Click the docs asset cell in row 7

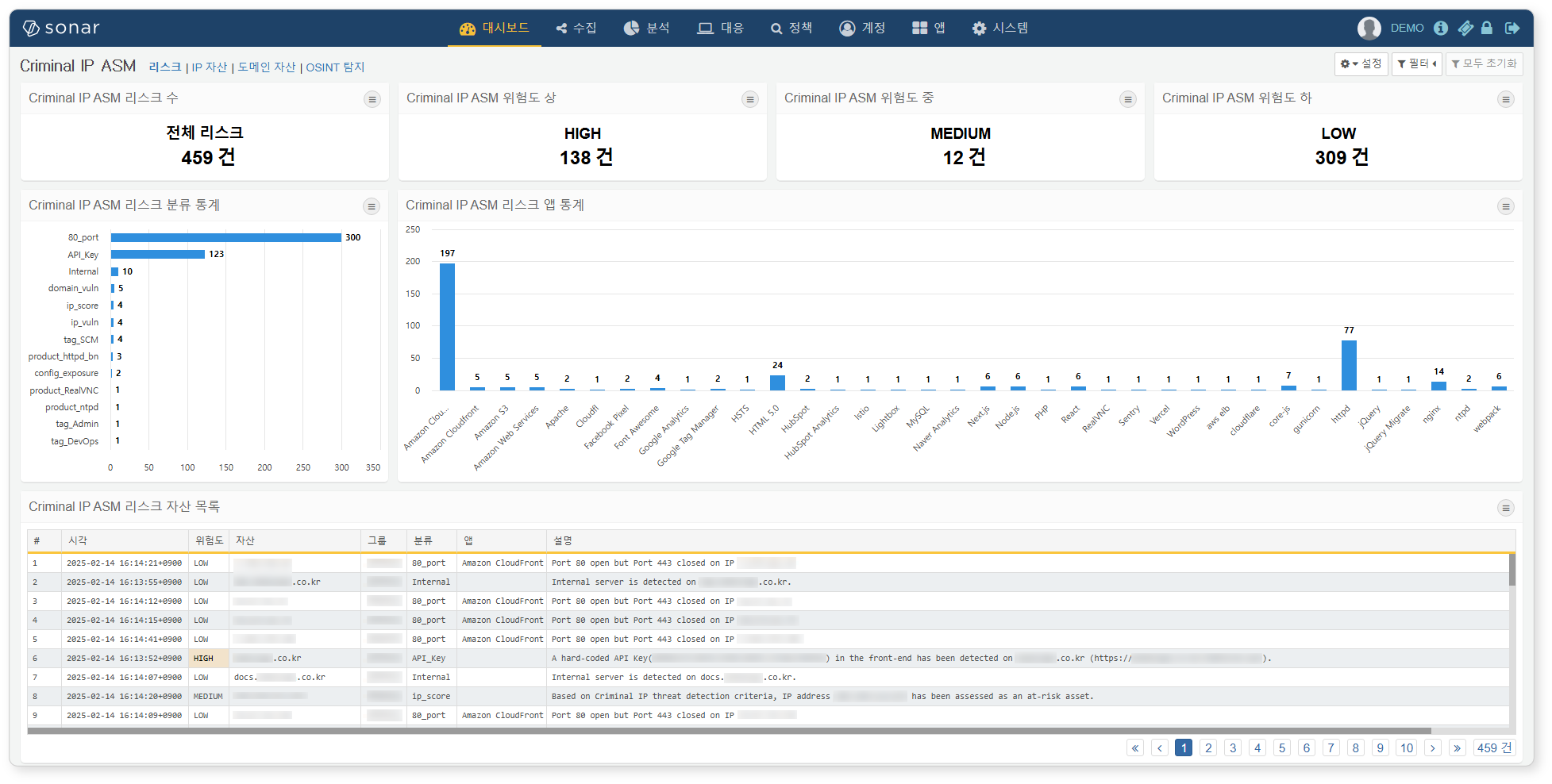(295, 678)
